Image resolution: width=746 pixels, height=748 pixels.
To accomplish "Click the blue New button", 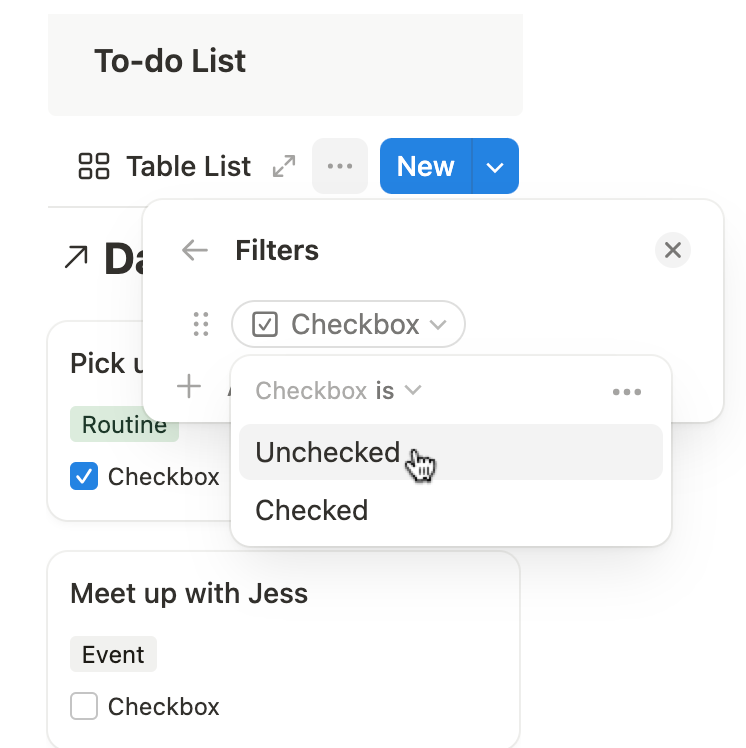I will 425,166.
